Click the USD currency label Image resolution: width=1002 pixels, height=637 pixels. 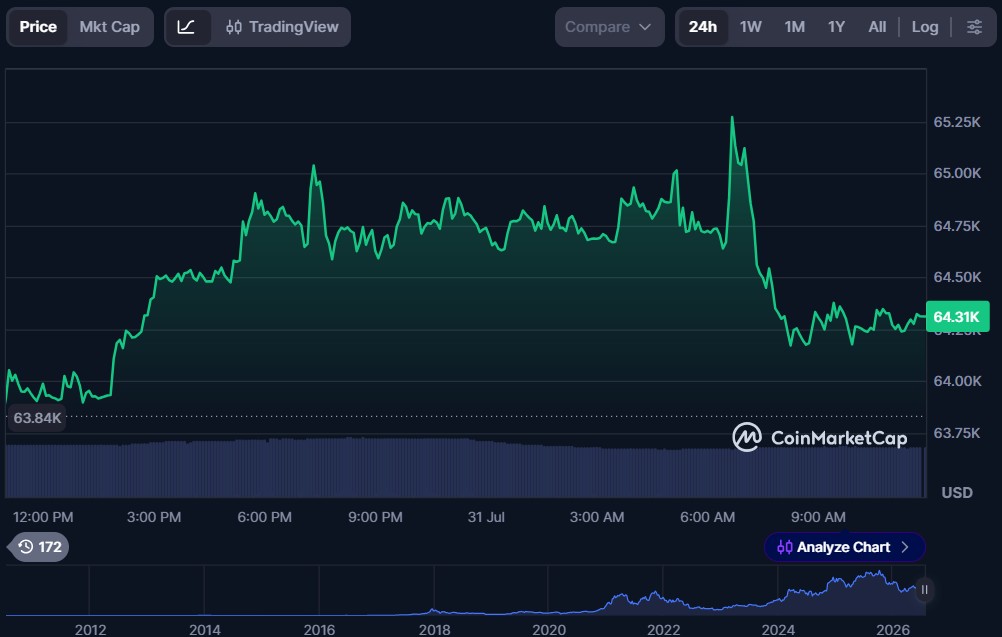[x=957, y=493]
